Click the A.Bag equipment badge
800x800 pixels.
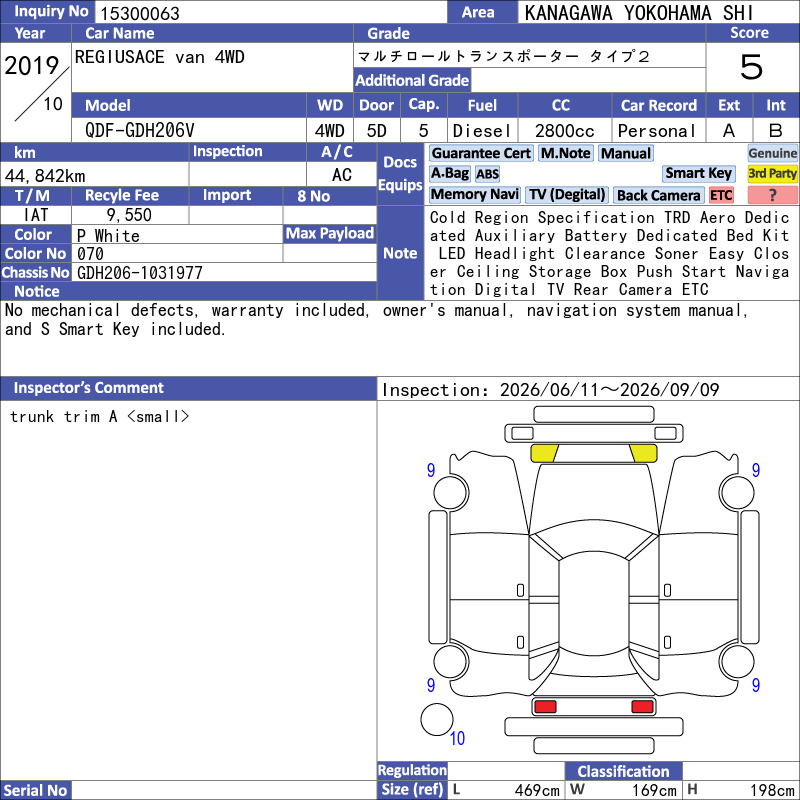tap(449, 173)
